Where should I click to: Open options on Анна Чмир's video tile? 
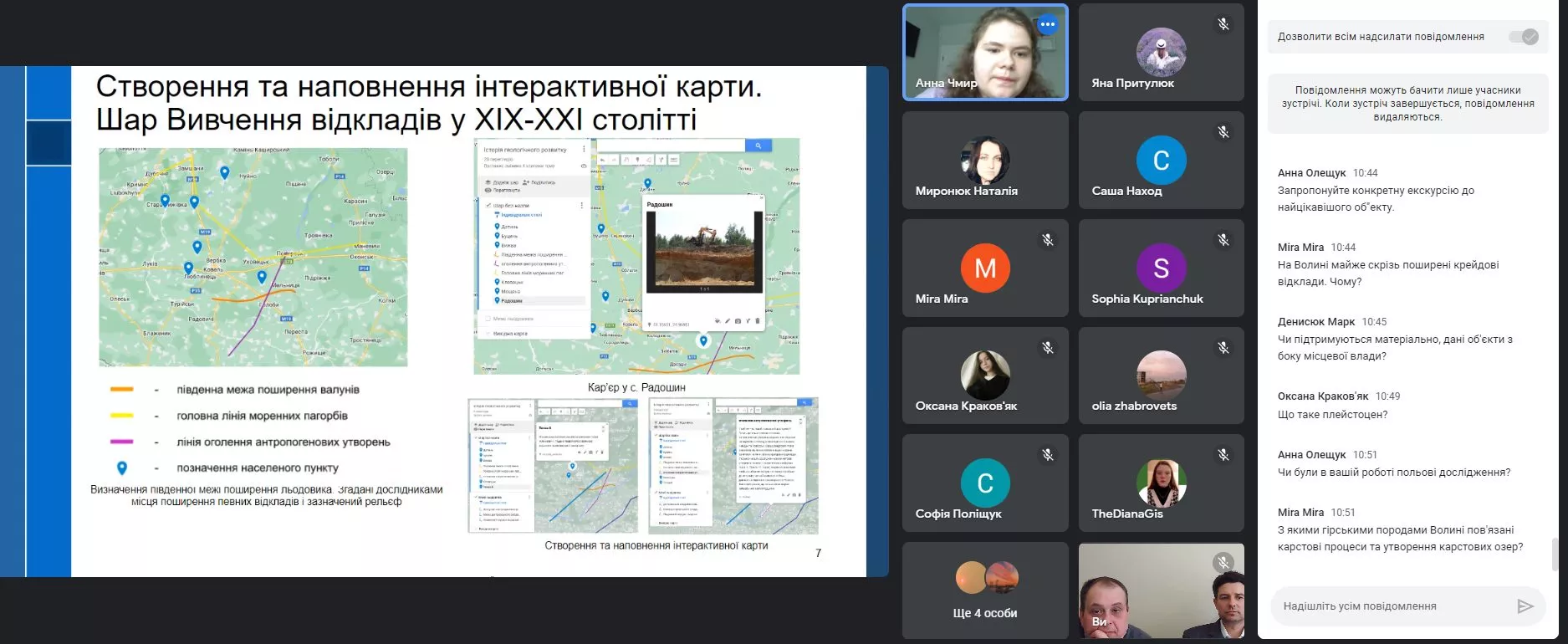tap(1047, 25)
